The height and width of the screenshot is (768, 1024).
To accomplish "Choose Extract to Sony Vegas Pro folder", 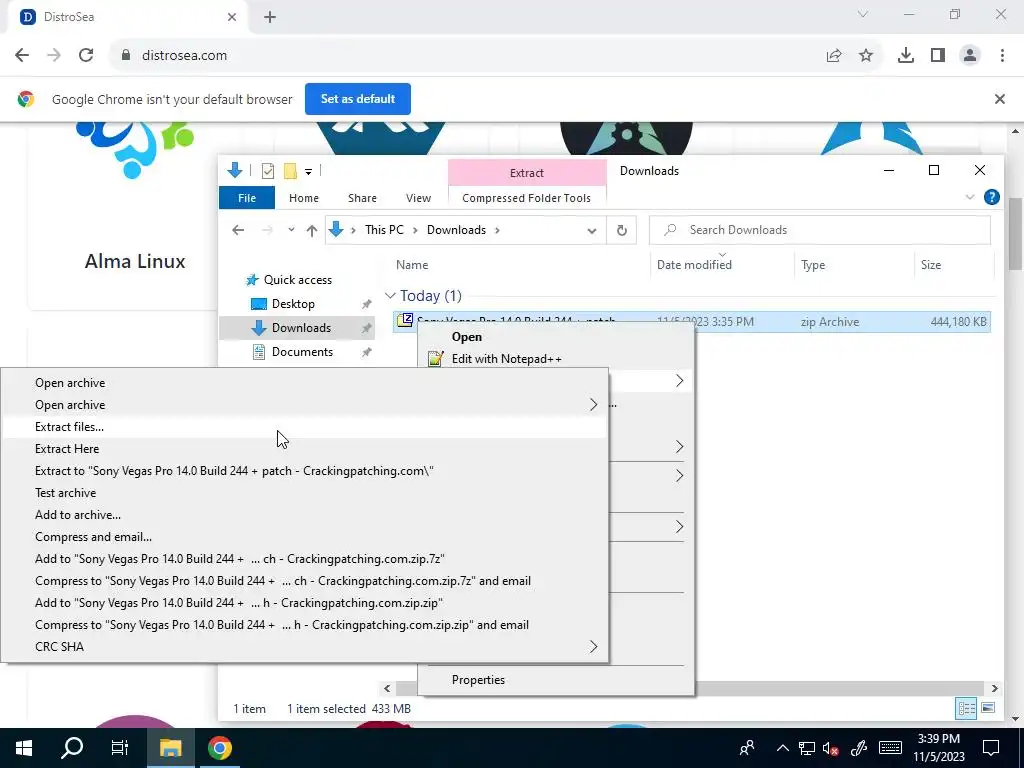I will (304, 471).
